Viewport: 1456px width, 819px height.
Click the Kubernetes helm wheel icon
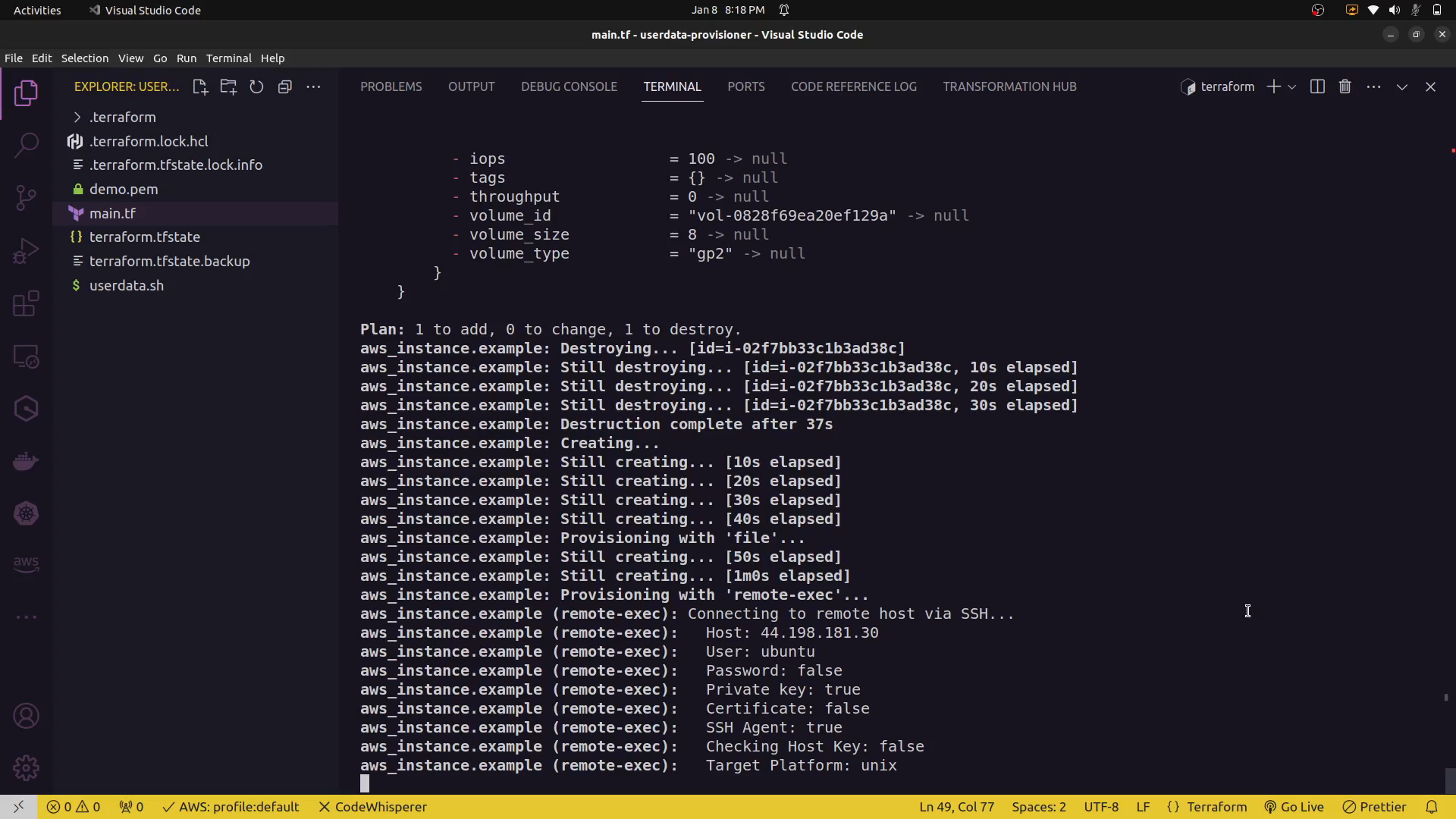26,513
